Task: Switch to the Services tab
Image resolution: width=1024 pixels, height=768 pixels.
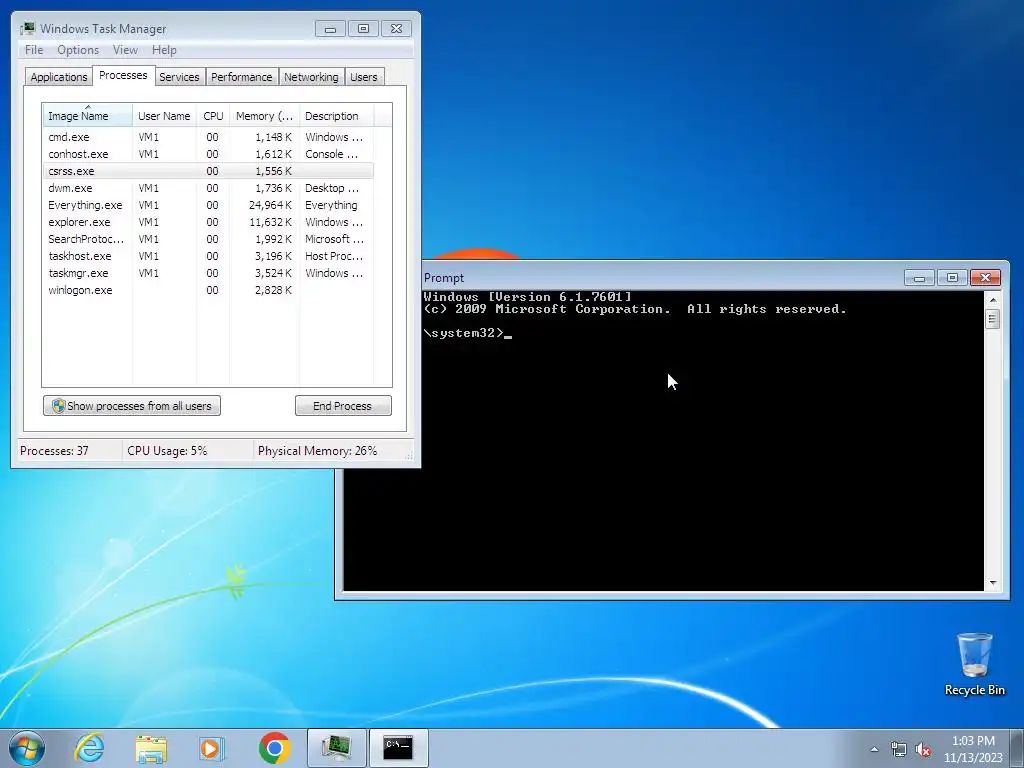Action: pos(179,77)
